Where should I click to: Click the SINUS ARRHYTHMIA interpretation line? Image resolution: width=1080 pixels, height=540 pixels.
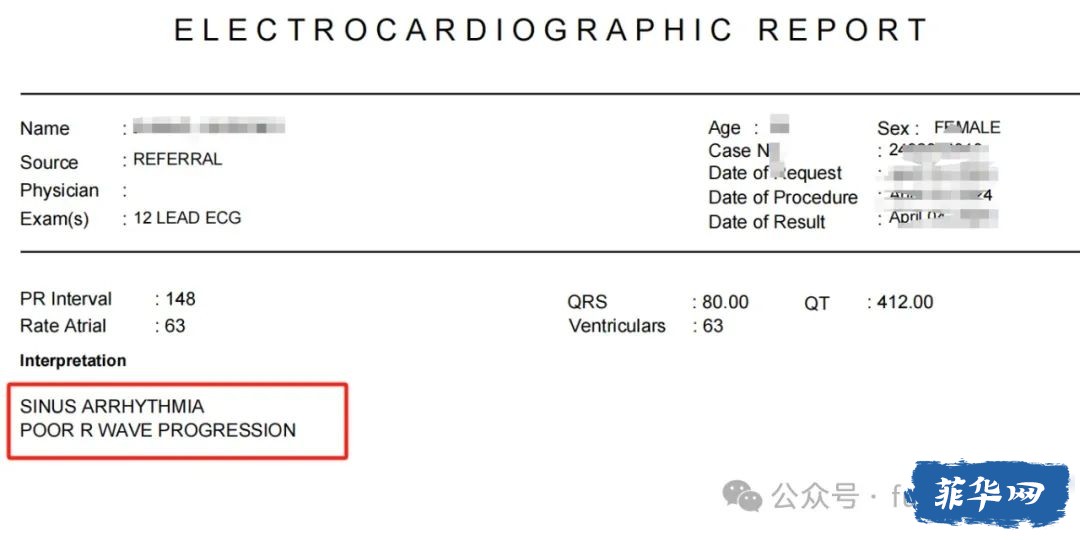click(x=112, y=406)
